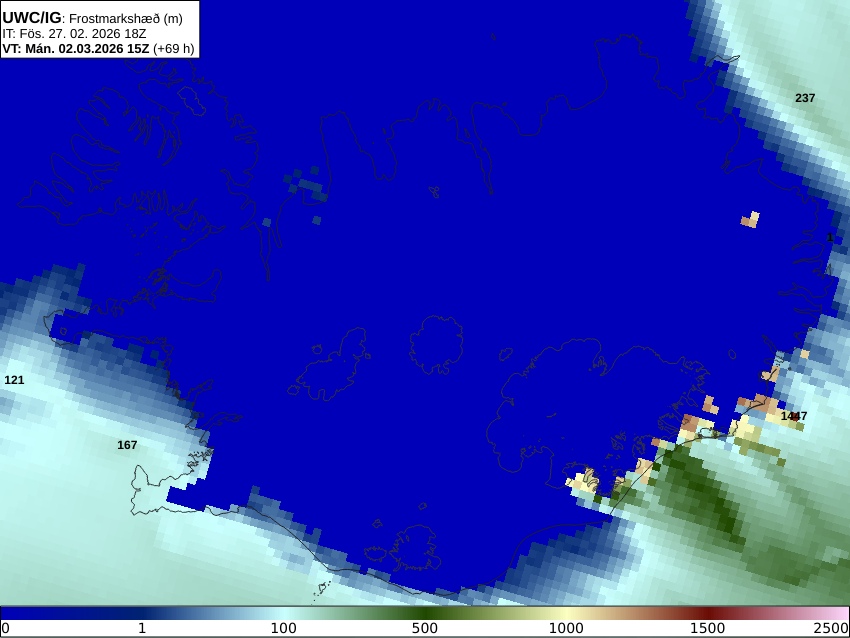This screenshot has height=638, width=850.
Task: Click the map value label '237'
Action: pos(805,98)
